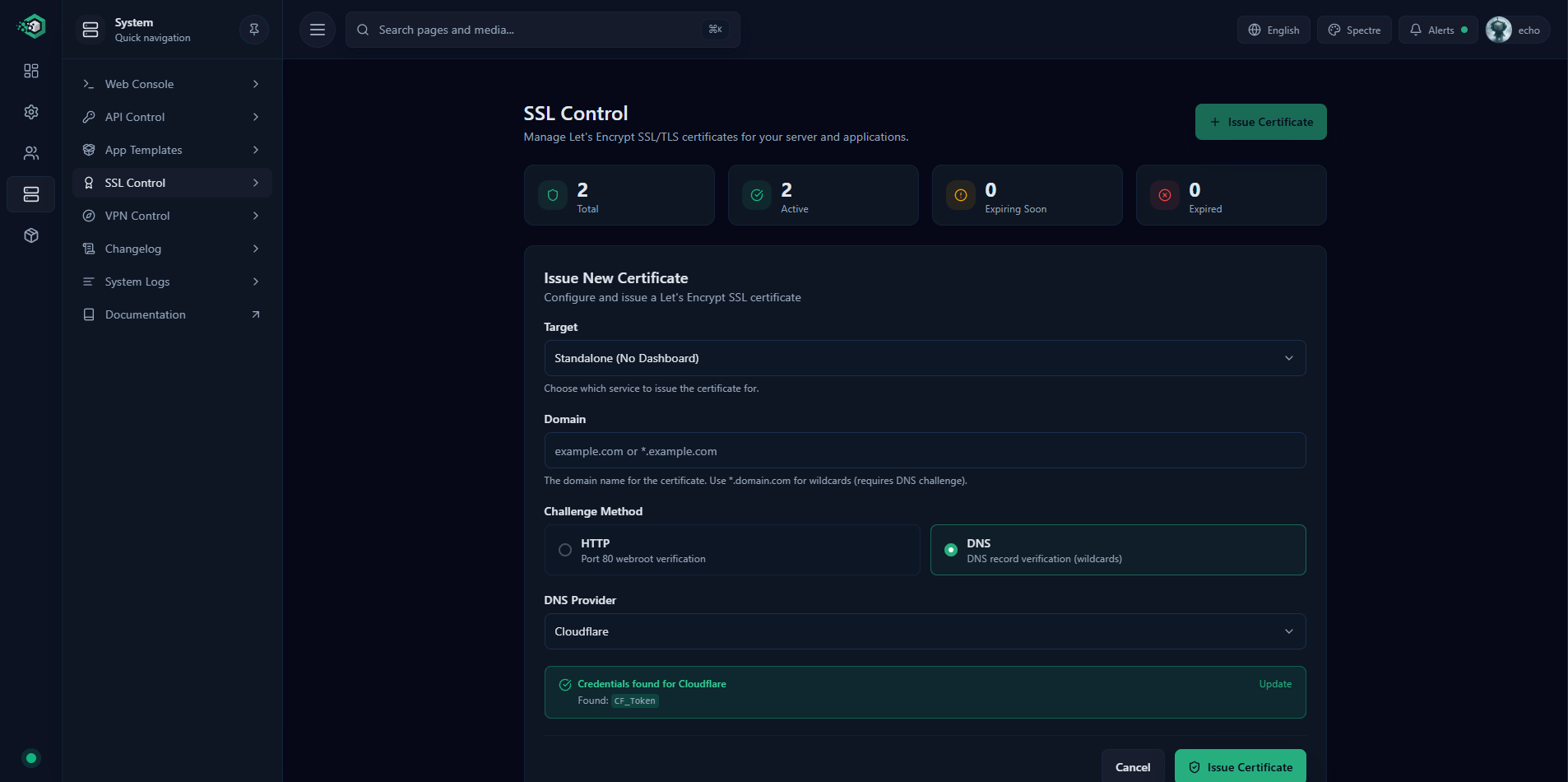Select the DNS challenge method radio button

coord(950,549)
